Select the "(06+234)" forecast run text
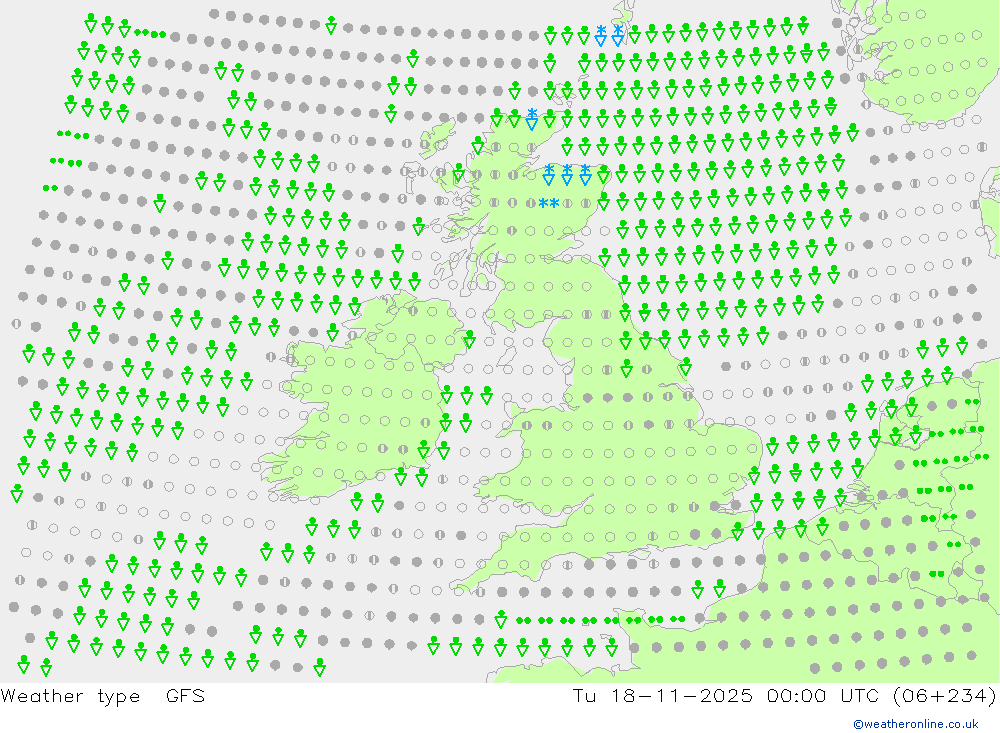The height and width of the screenshot is (733, 1000). pos(945,695)
